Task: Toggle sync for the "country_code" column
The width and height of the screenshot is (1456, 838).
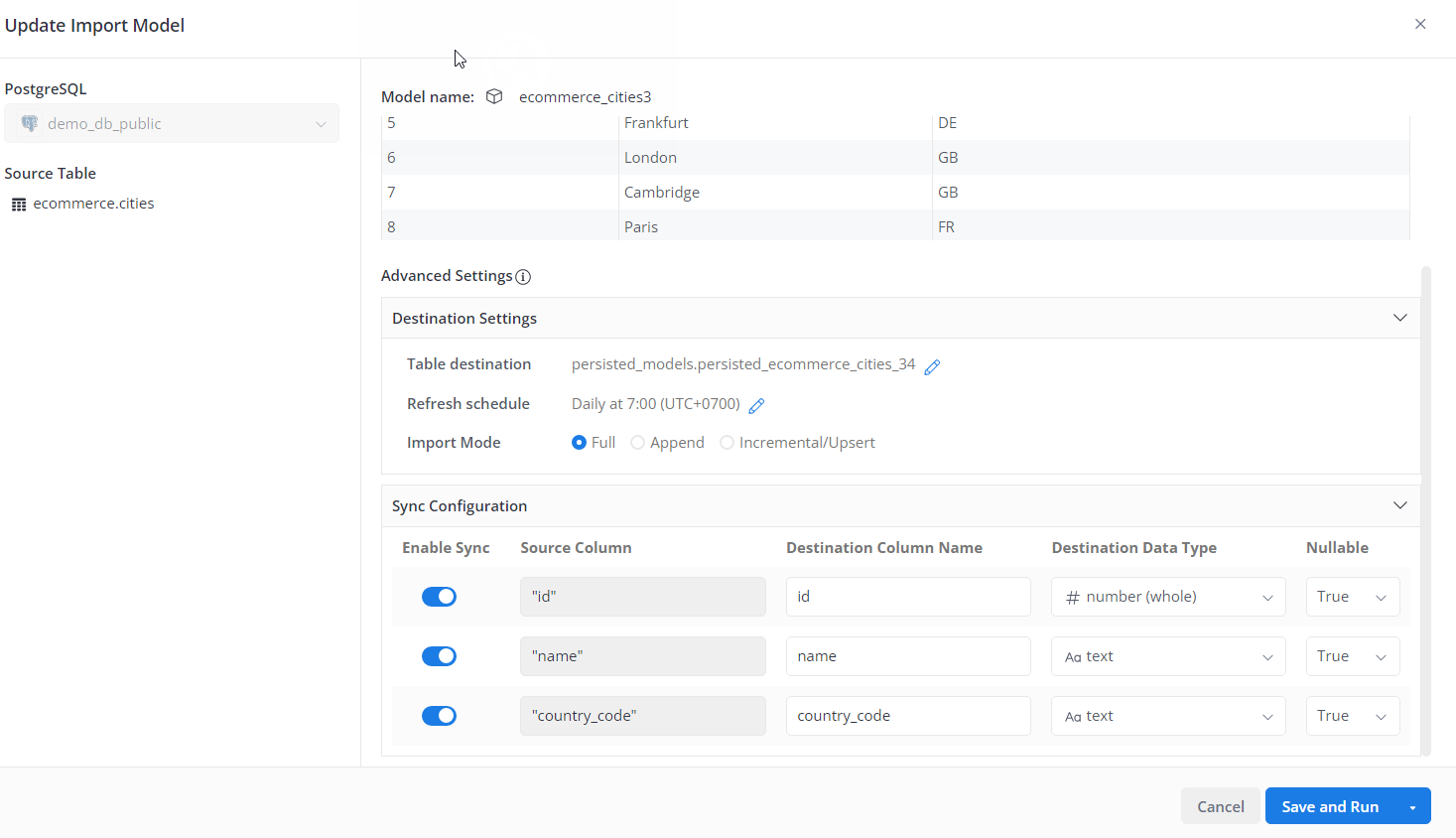Action: 439,716
